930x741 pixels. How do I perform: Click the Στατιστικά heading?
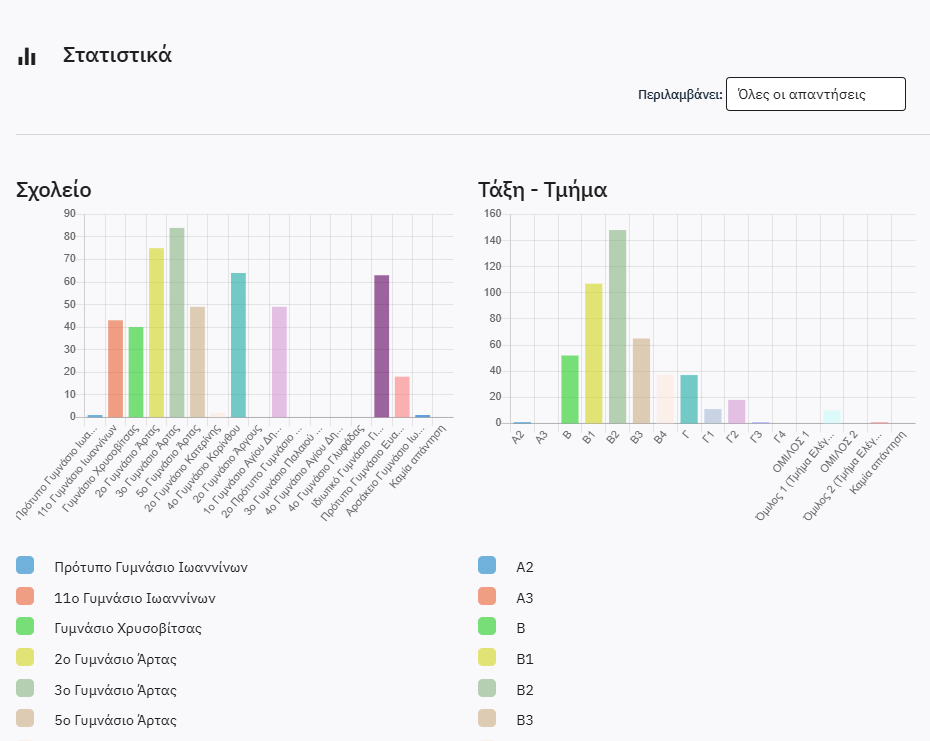(117, 55)
